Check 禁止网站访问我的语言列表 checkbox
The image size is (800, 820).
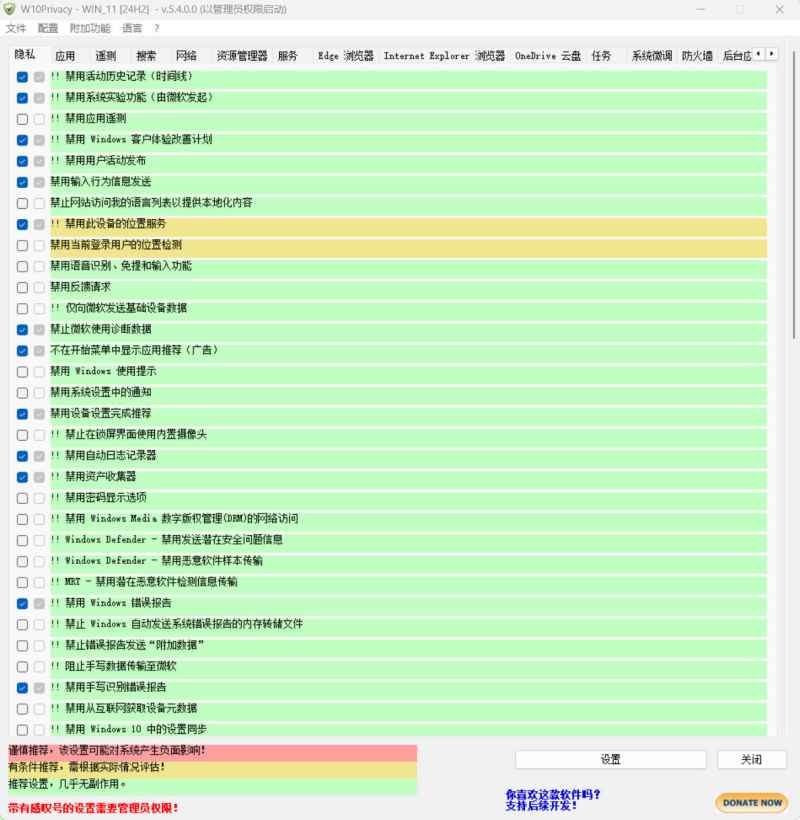pyautogui.click(x=22, y=203)
